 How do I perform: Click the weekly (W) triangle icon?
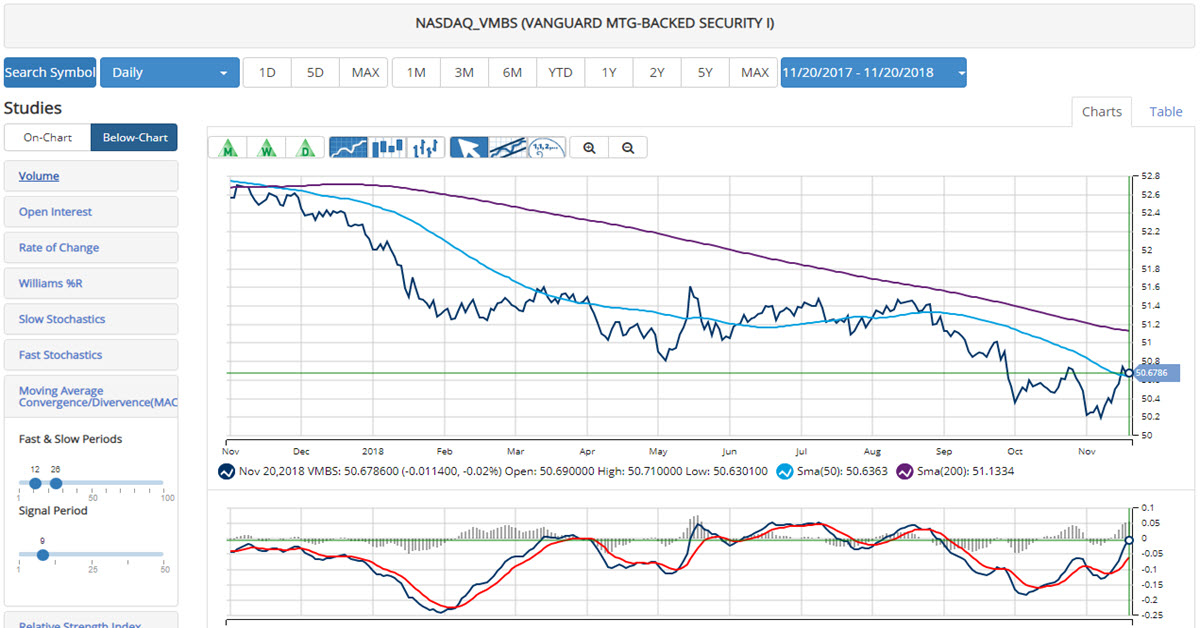(x=267, y=148)
